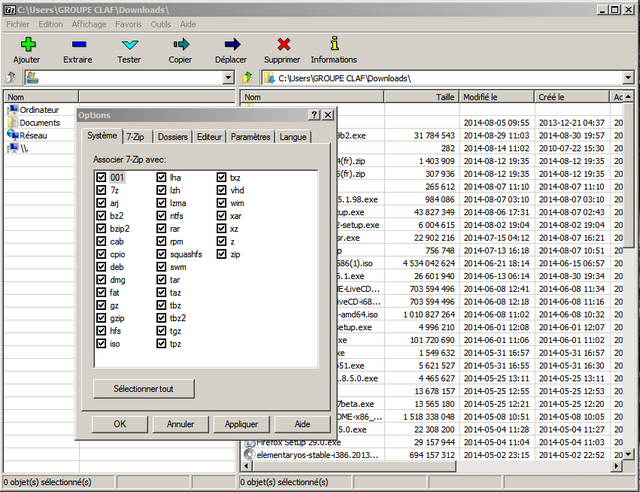Screen dimensions: 640x492
Task: Select Ordinateur in the left panel
Action: tap(40, 109)
